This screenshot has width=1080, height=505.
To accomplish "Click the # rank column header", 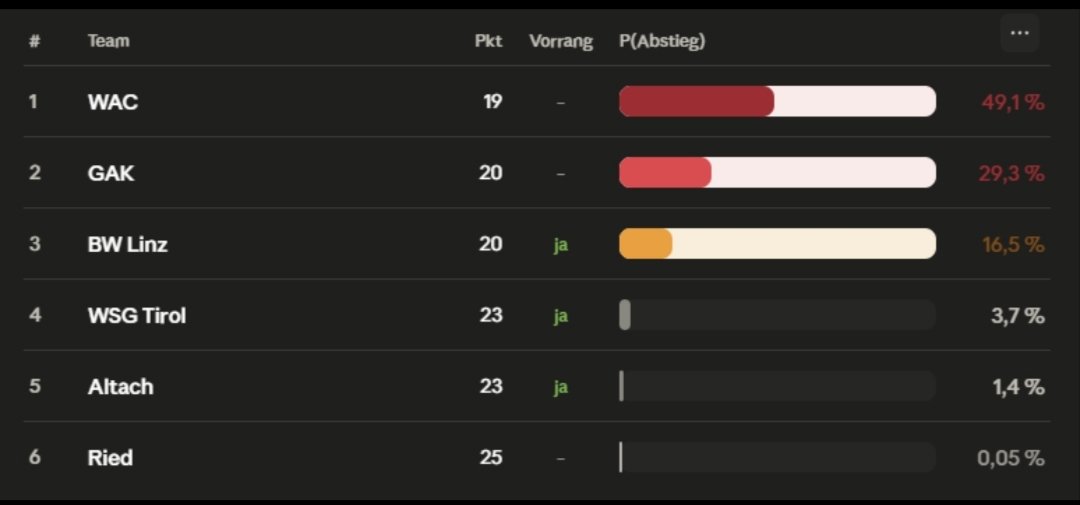I will click(x=34, y=42).
